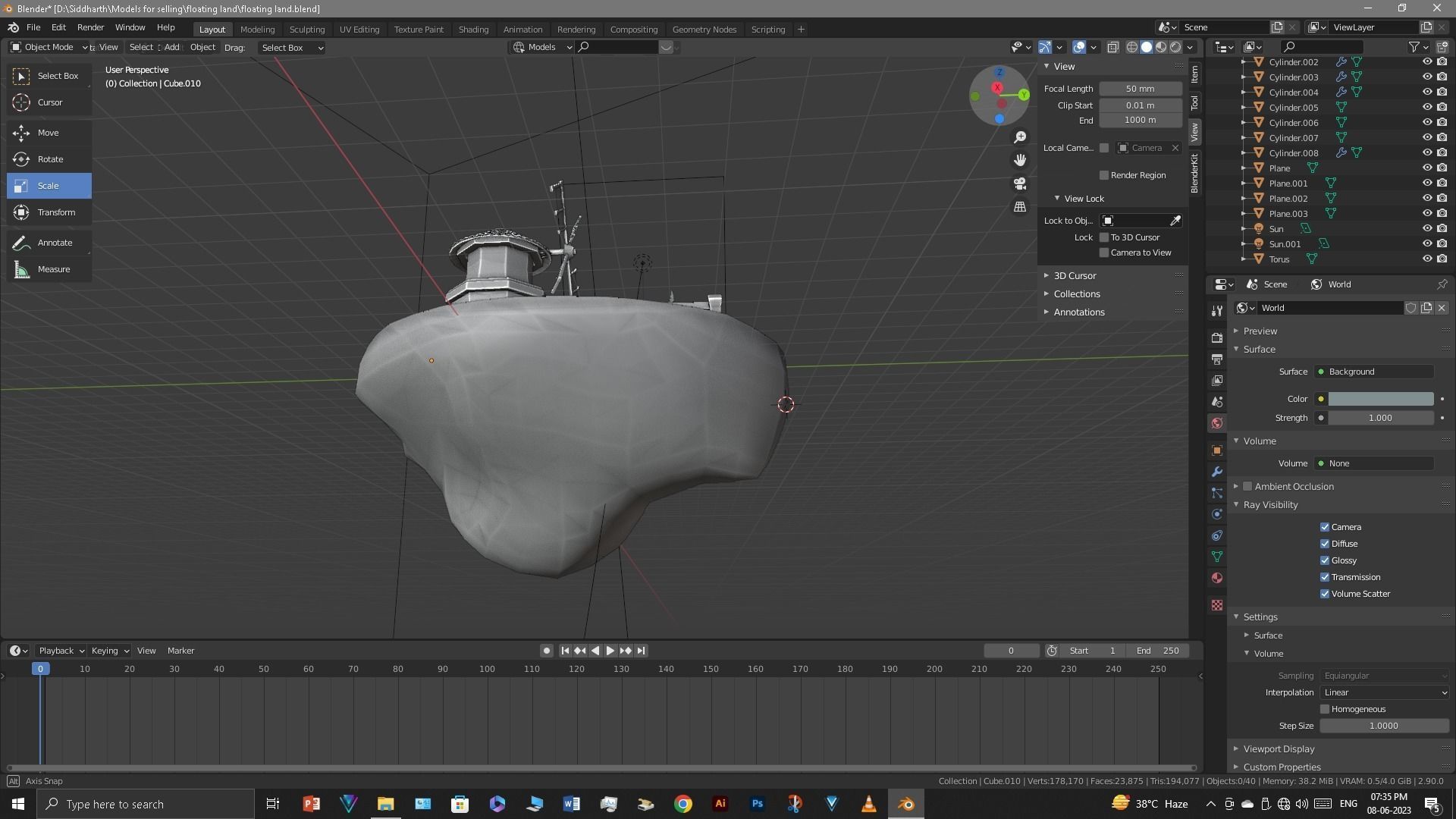Switch to the Sculpting workspace tab

point(306,29)
